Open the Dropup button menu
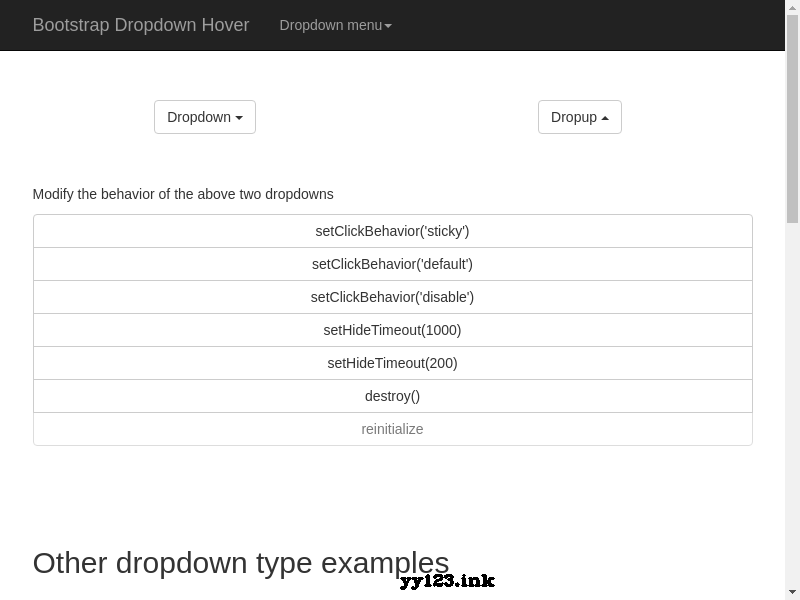The image size is (800, 600). click(580, 117)
